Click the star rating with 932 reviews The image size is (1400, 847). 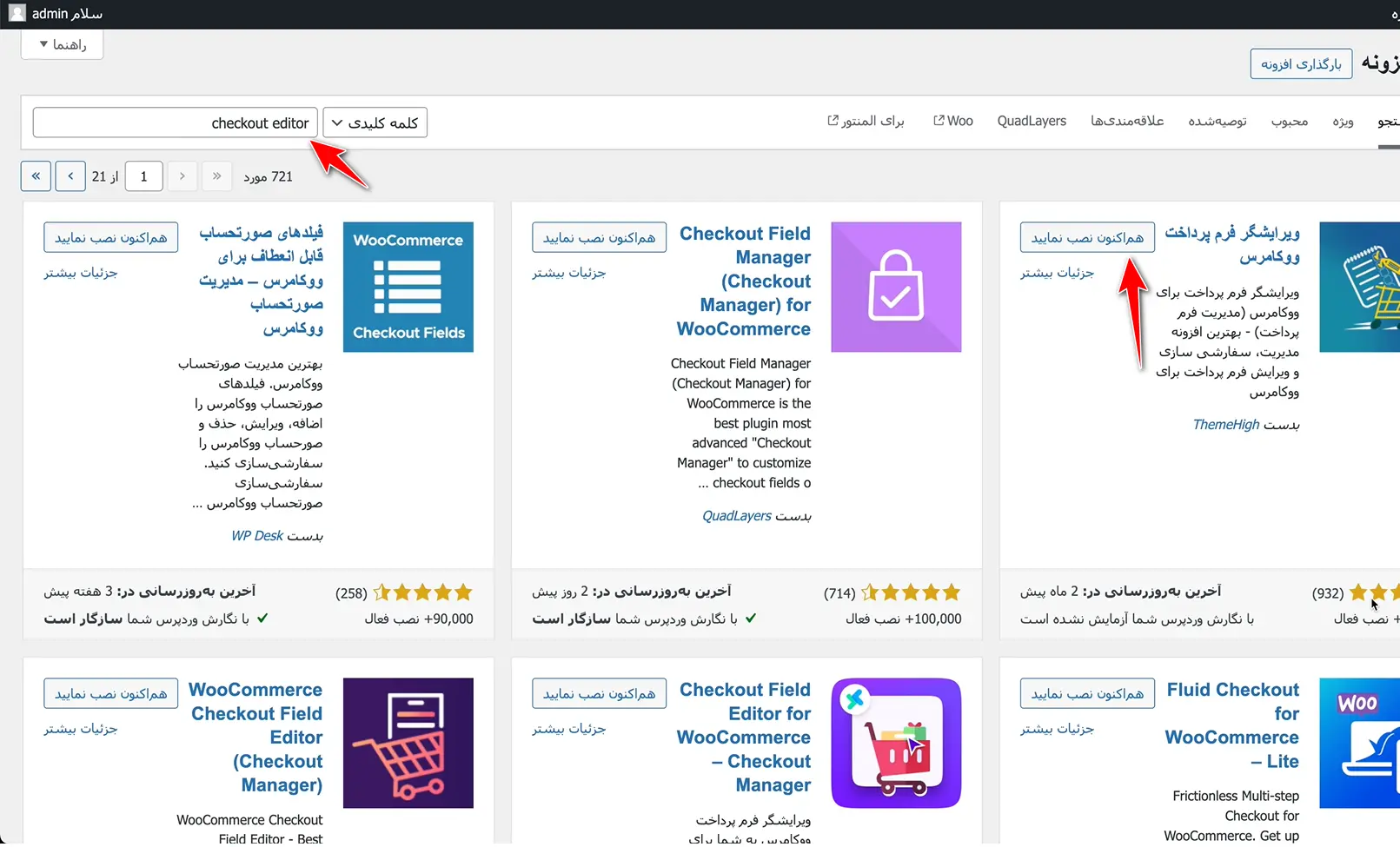[x=1374, y=592]
